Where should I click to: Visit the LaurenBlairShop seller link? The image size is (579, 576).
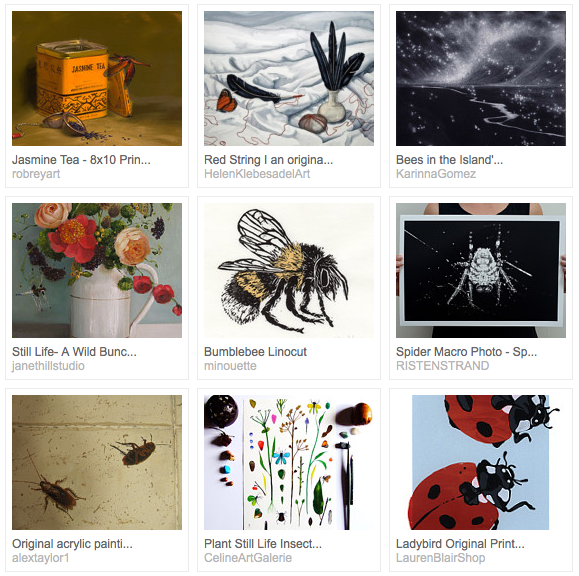[441, 558]
